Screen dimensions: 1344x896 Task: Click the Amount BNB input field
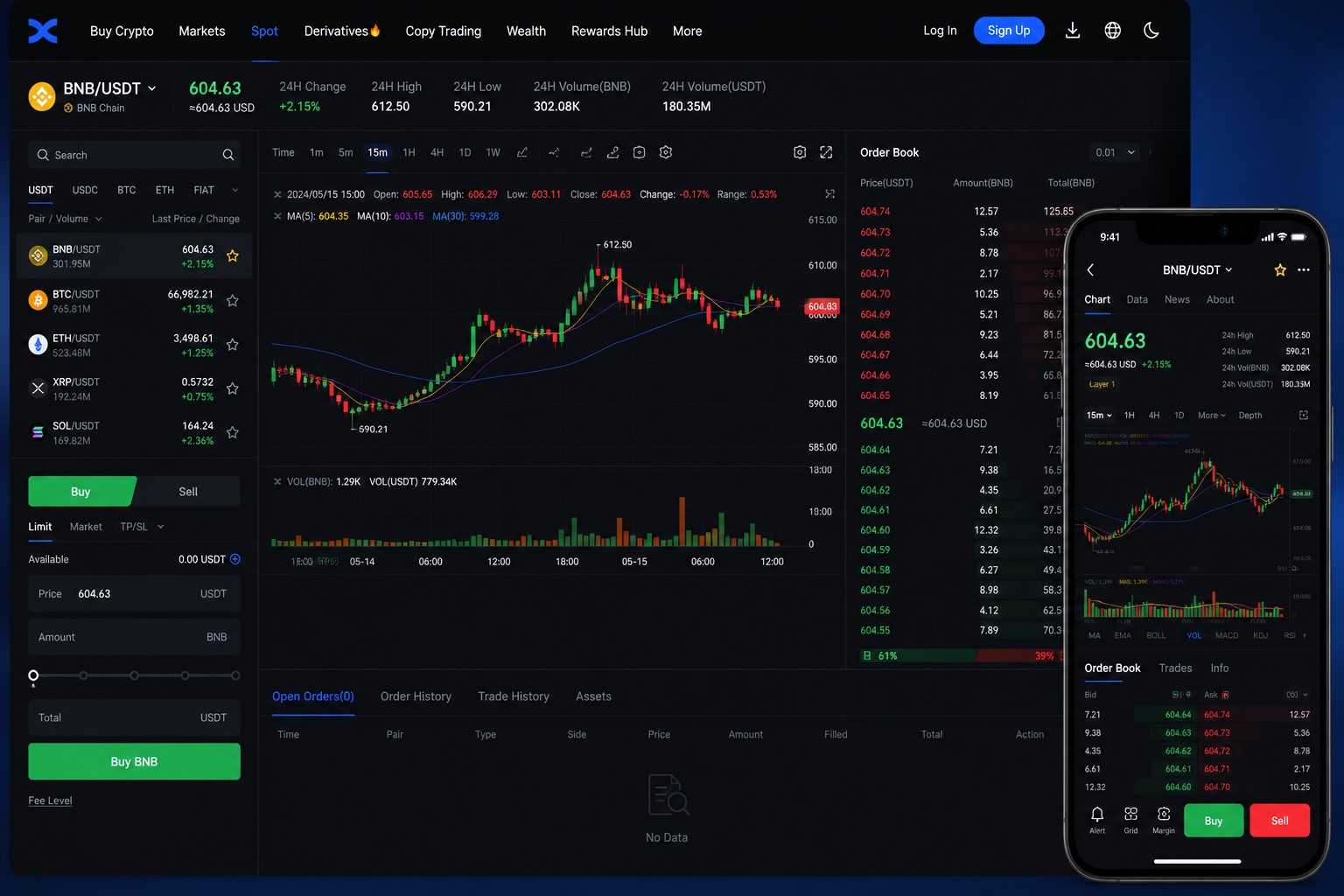pyautogui.click(x=134, y=638)
